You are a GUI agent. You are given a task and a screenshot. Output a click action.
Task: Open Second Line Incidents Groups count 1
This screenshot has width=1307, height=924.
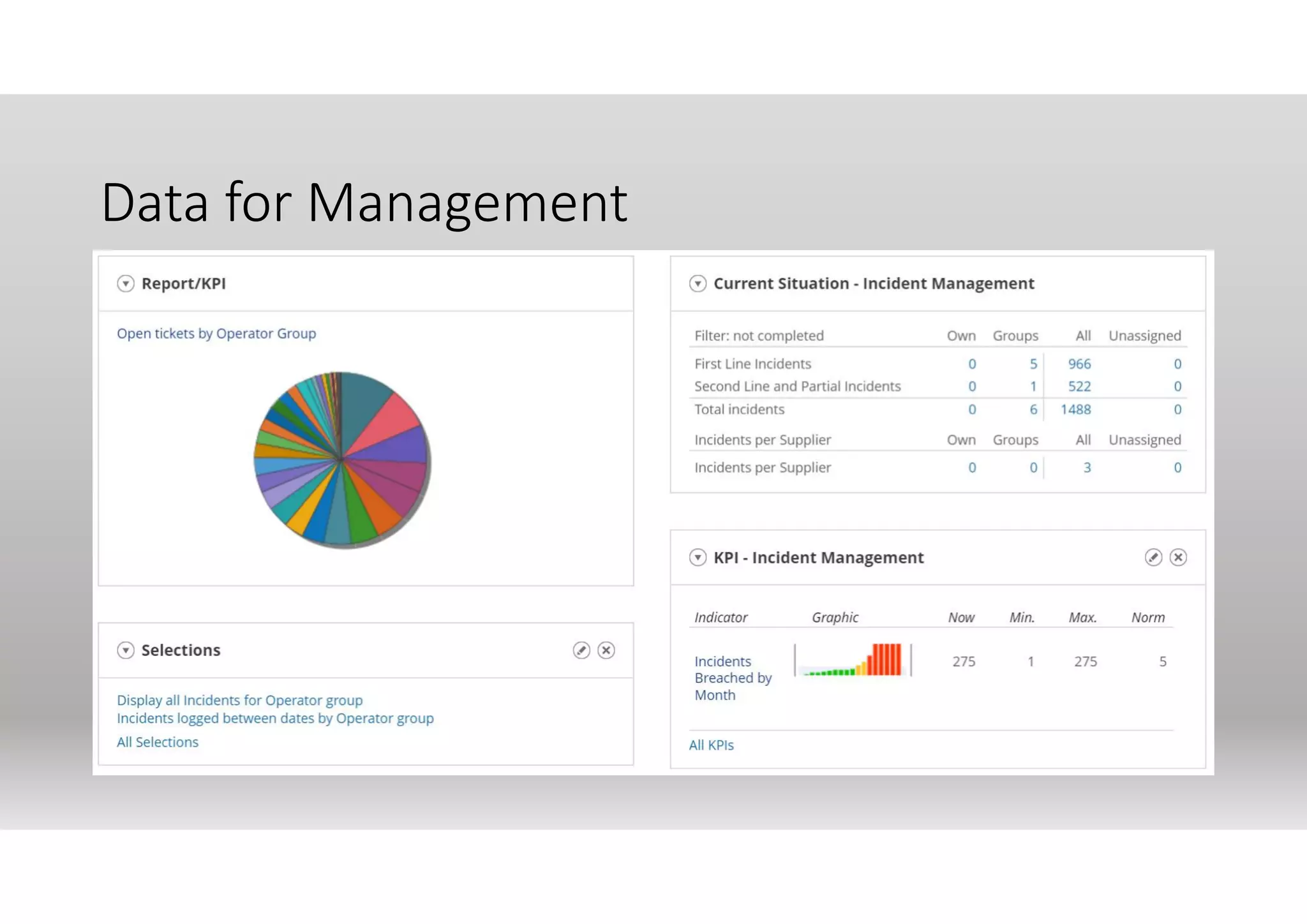pyautogui.click(x=1033, y=386)
